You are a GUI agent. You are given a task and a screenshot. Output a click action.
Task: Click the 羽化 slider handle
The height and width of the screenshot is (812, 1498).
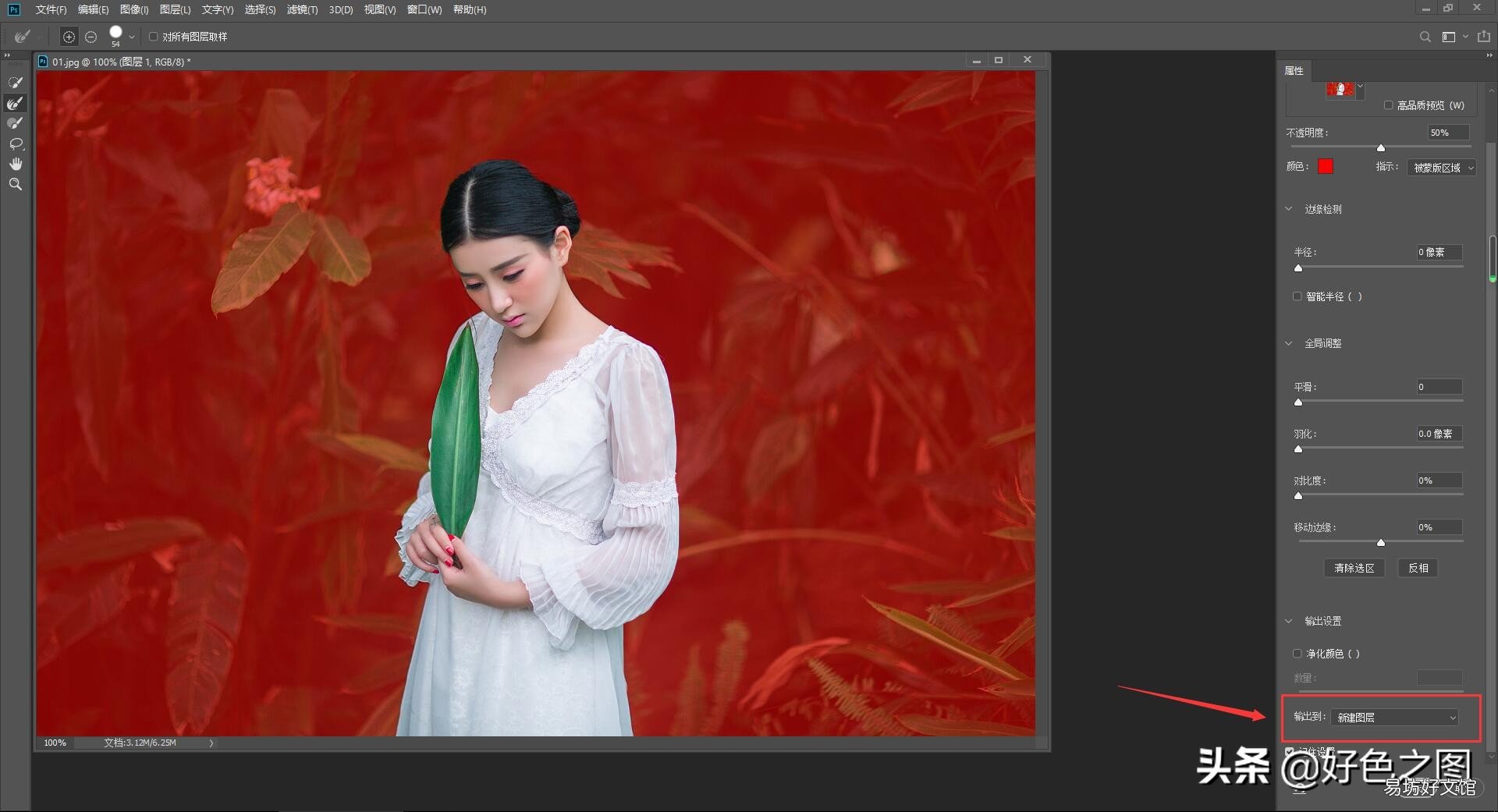coord(1298,449)
